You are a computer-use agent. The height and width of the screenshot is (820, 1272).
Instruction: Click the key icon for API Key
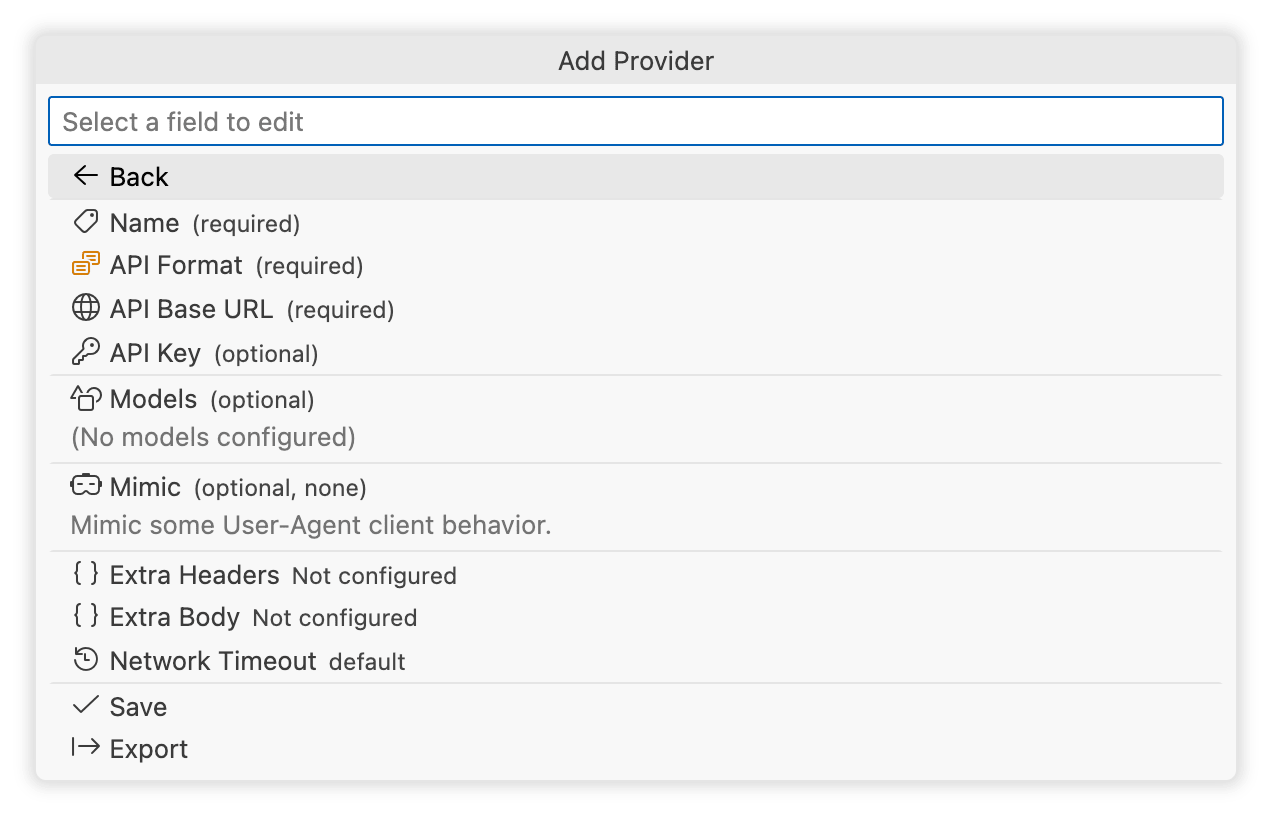(x=86, y=352)
